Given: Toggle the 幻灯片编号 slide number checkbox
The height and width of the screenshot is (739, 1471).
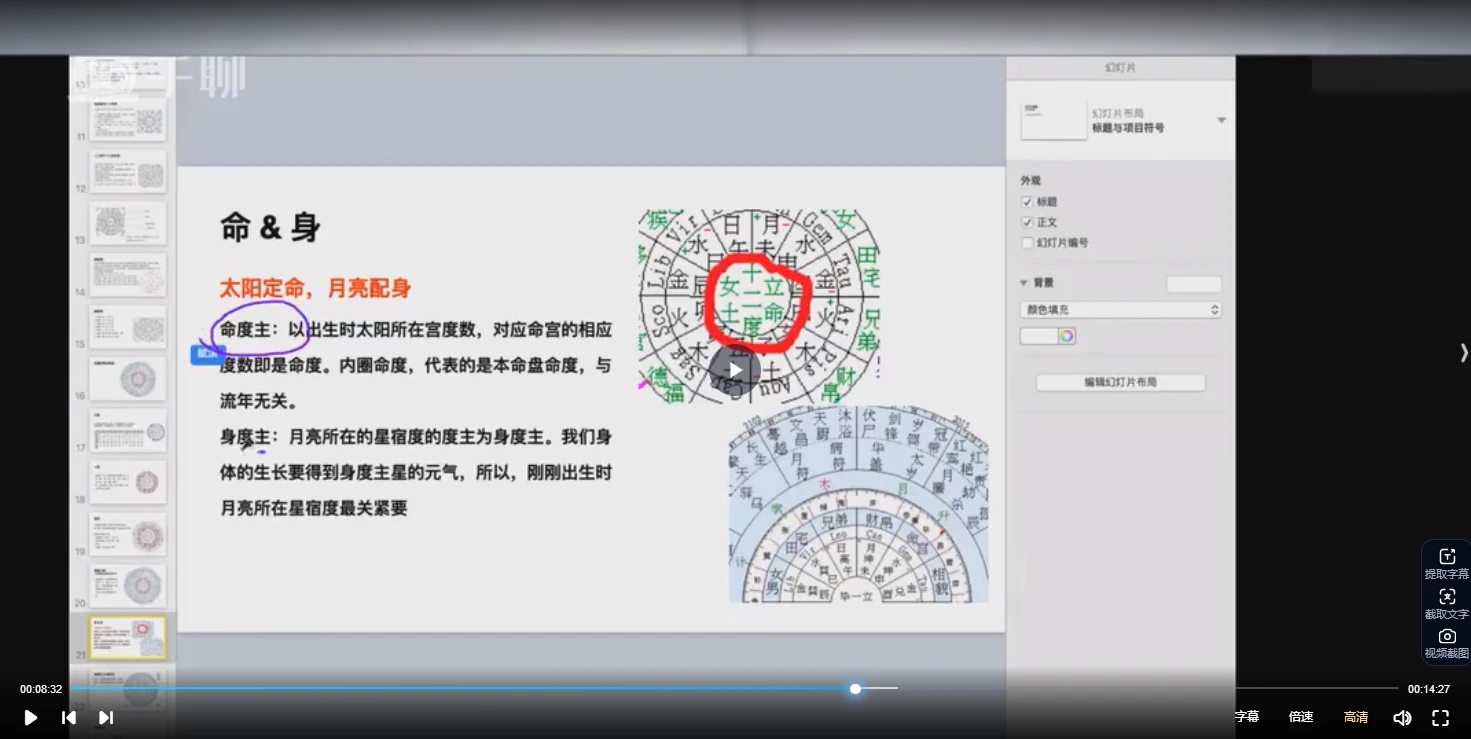Looking at the screenshot, I should (1027, 243).
